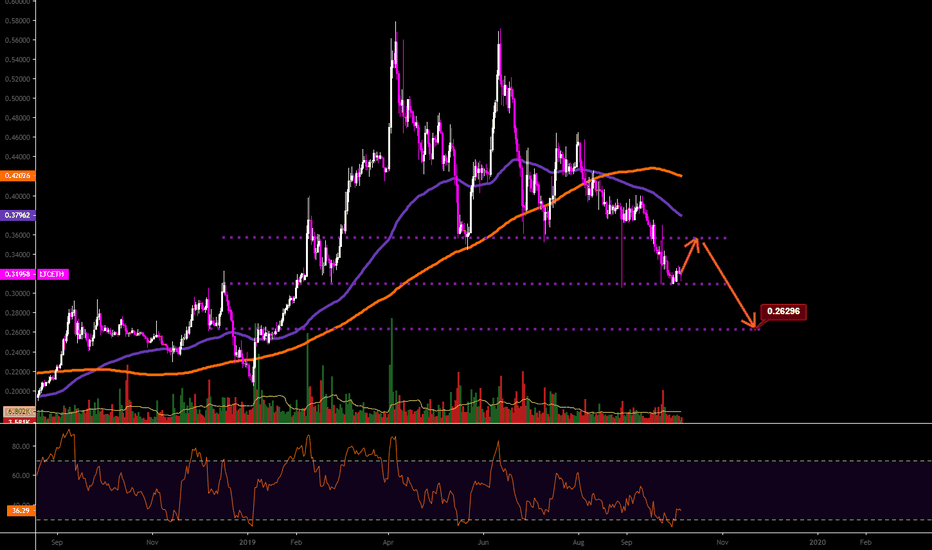
Task: Click the 0.46000 price axis label
Action: coord(17,137)
